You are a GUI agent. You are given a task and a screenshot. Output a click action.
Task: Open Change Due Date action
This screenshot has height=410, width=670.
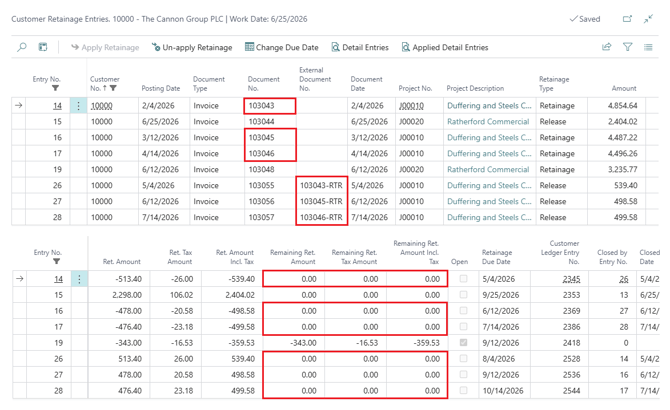pos(282,47)
